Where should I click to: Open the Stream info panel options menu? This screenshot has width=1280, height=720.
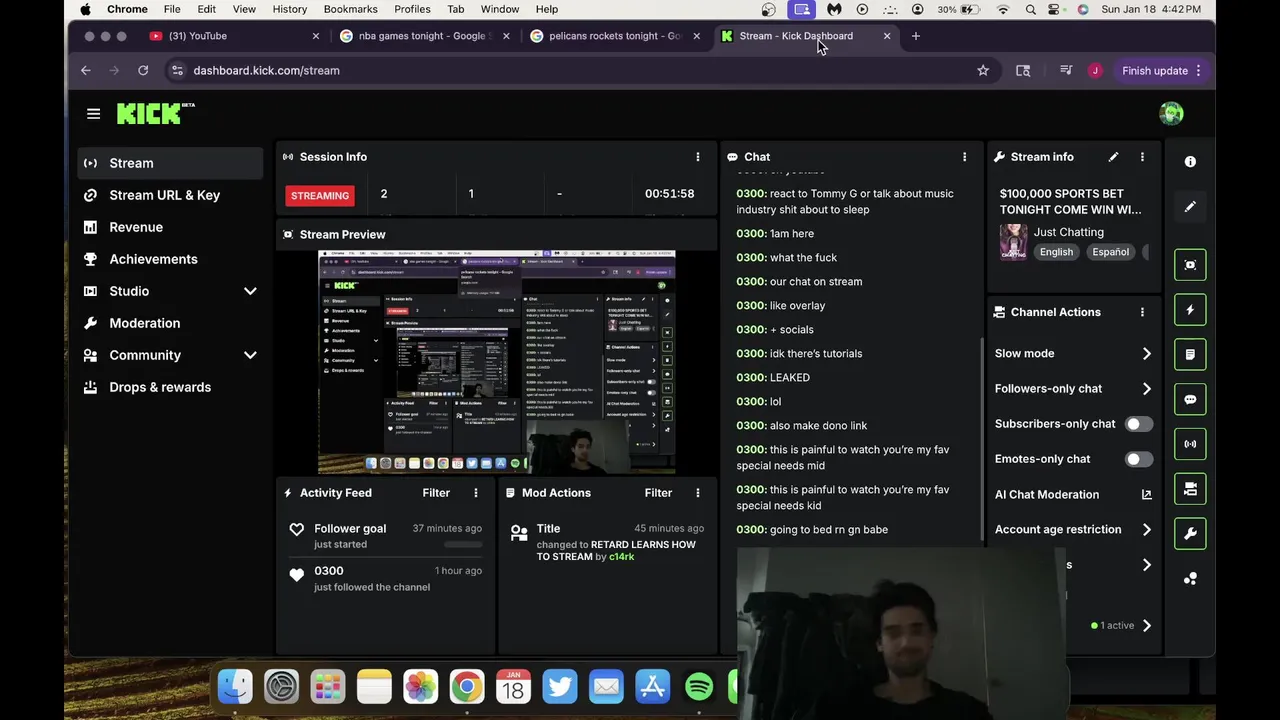(x=1142, y=157)
